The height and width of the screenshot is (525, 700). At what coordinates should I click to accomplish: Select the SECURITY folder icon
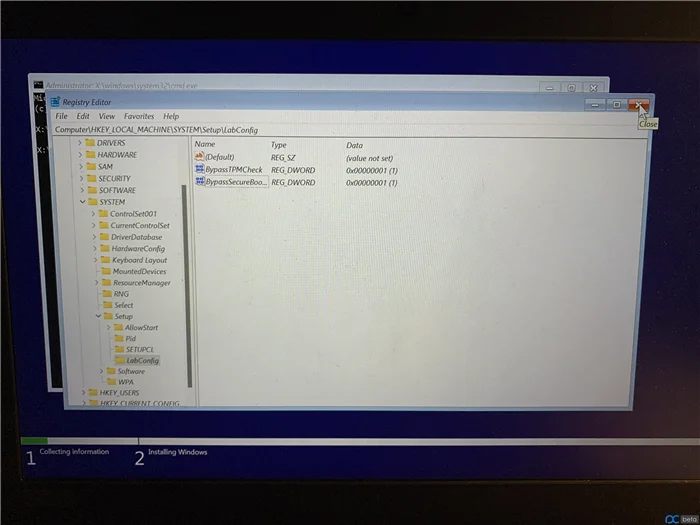point(92,178)
